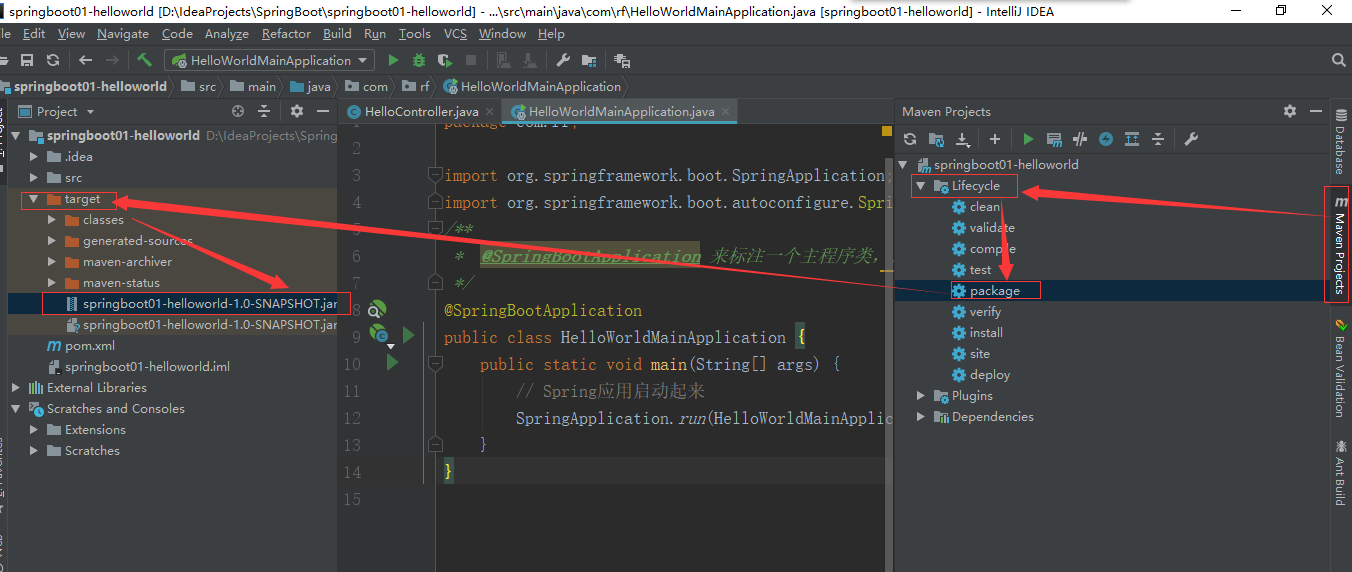
Task: Open the Project panel gear settings
Action: pos(297,111)
